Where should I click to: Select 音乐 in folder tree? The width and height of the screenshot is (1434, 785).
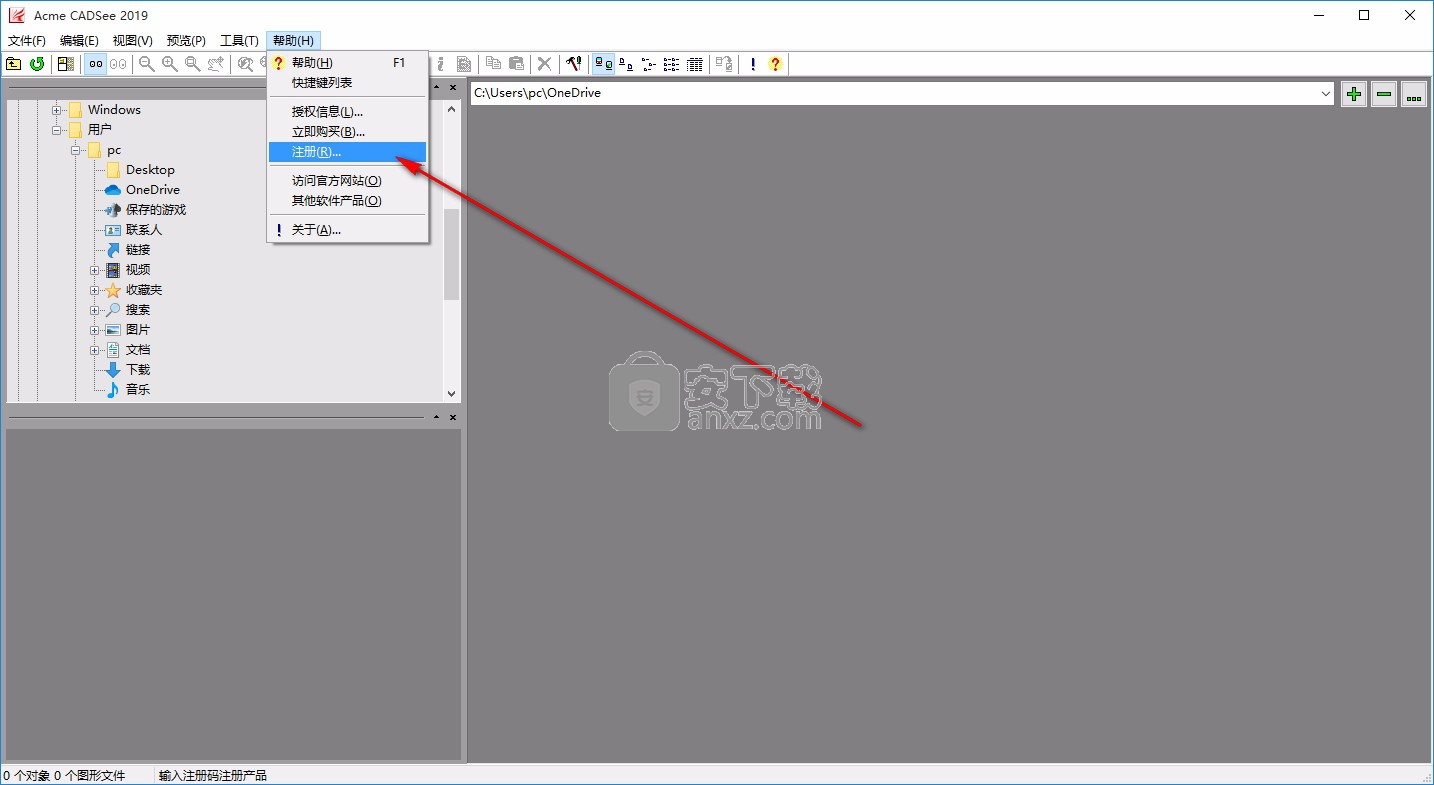(138, 390)
